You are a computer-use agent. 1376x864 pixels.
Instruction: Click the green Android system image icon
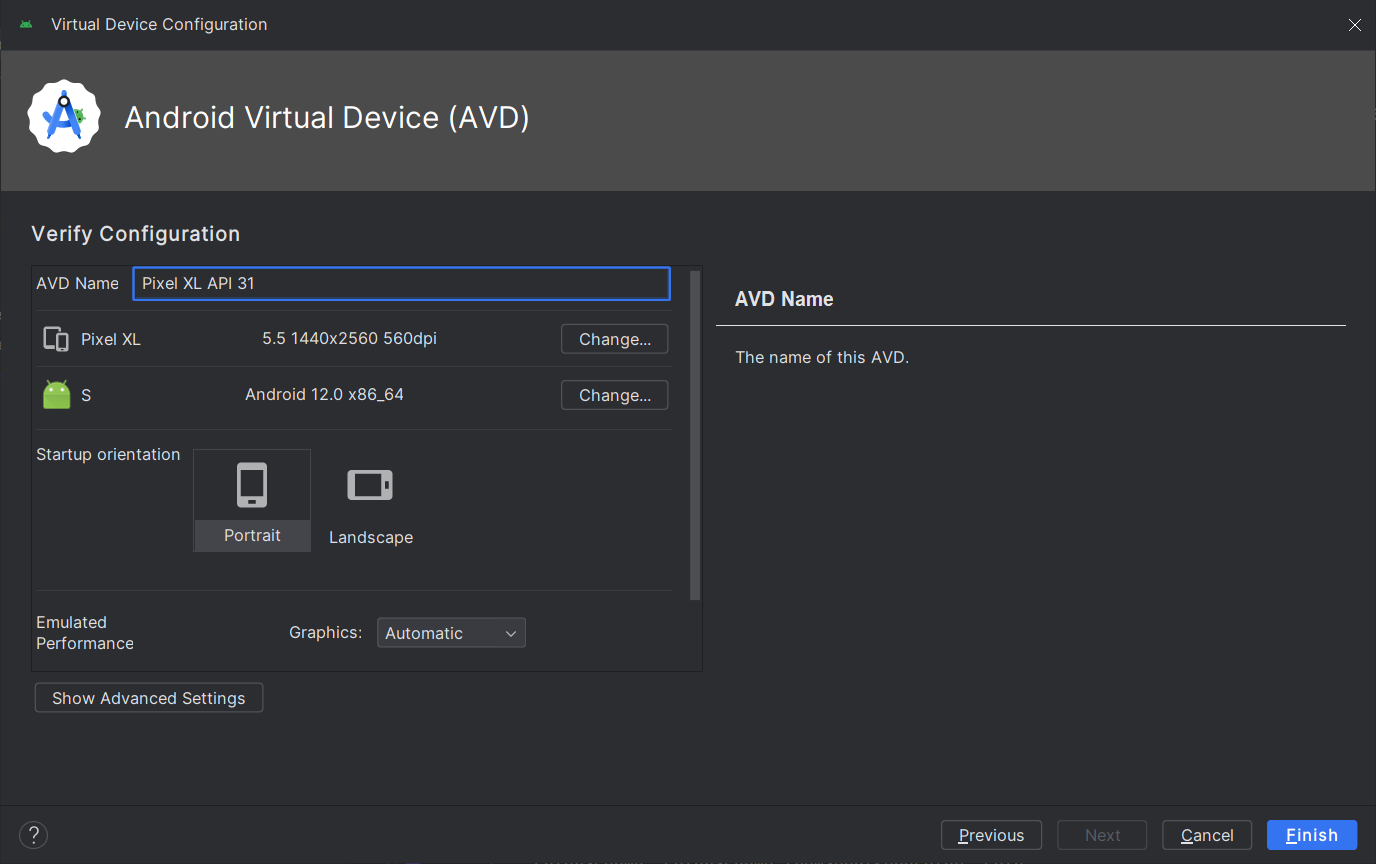[57, 395]
